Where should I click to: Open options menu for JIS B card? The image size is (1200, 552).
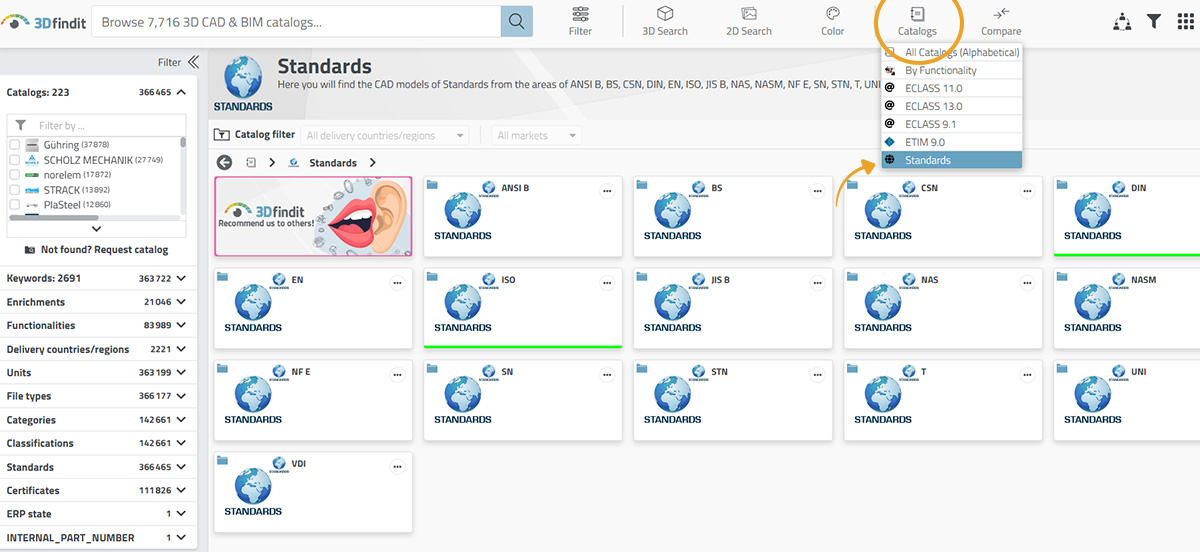817,282
